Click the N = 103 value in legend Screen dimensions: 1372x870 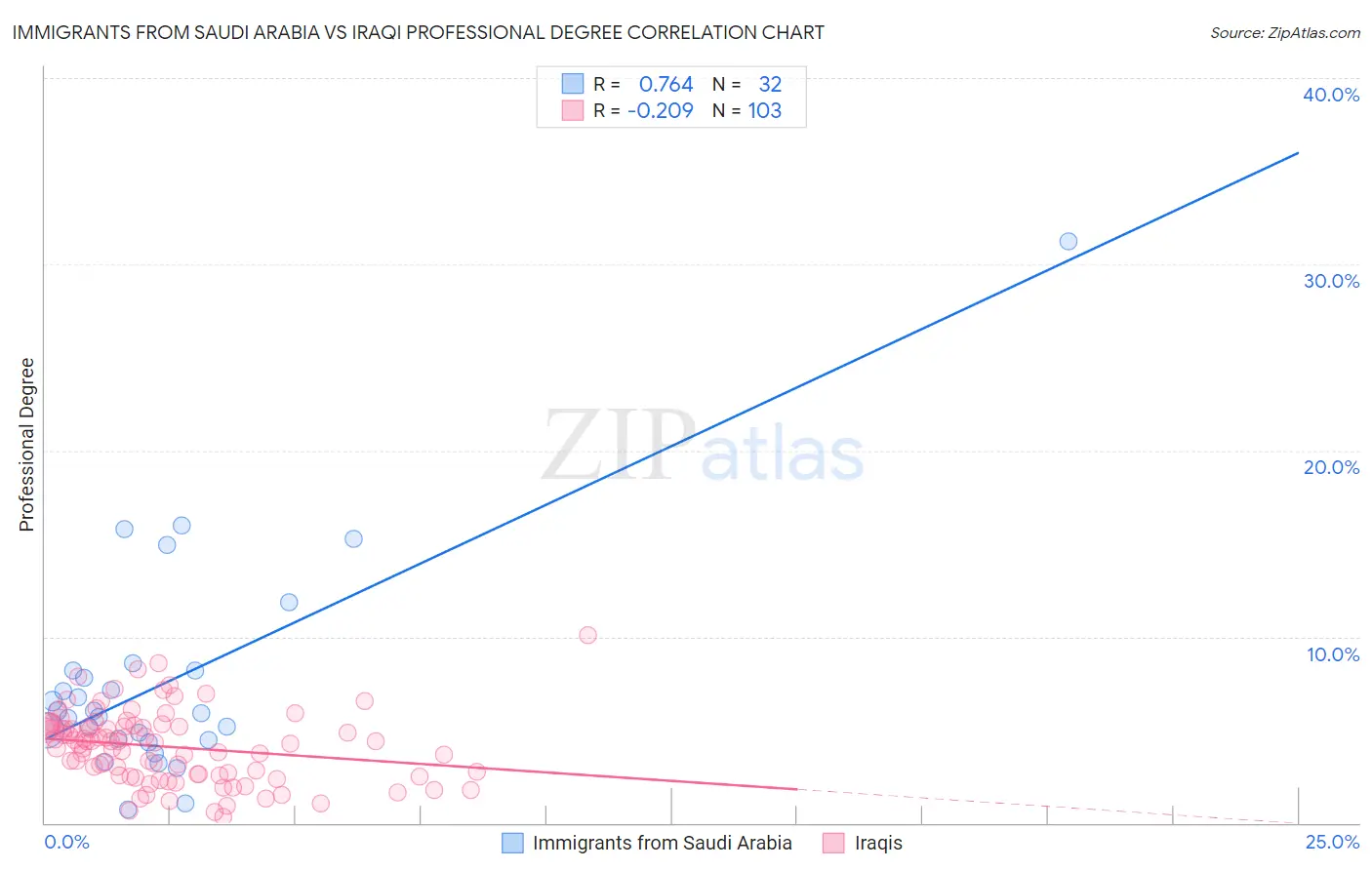tap(747, 110)
